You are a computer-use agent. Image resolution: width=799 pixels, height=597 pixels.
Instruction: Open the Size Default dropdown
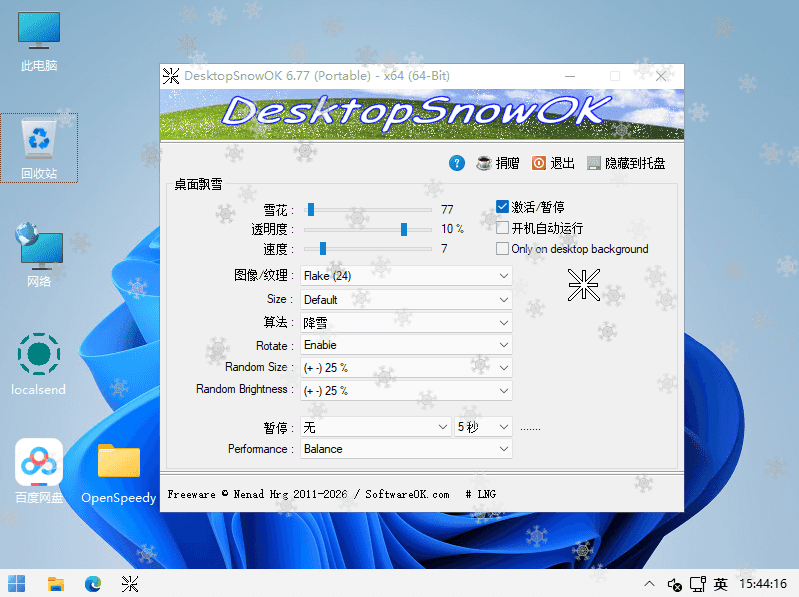[406, 300]
